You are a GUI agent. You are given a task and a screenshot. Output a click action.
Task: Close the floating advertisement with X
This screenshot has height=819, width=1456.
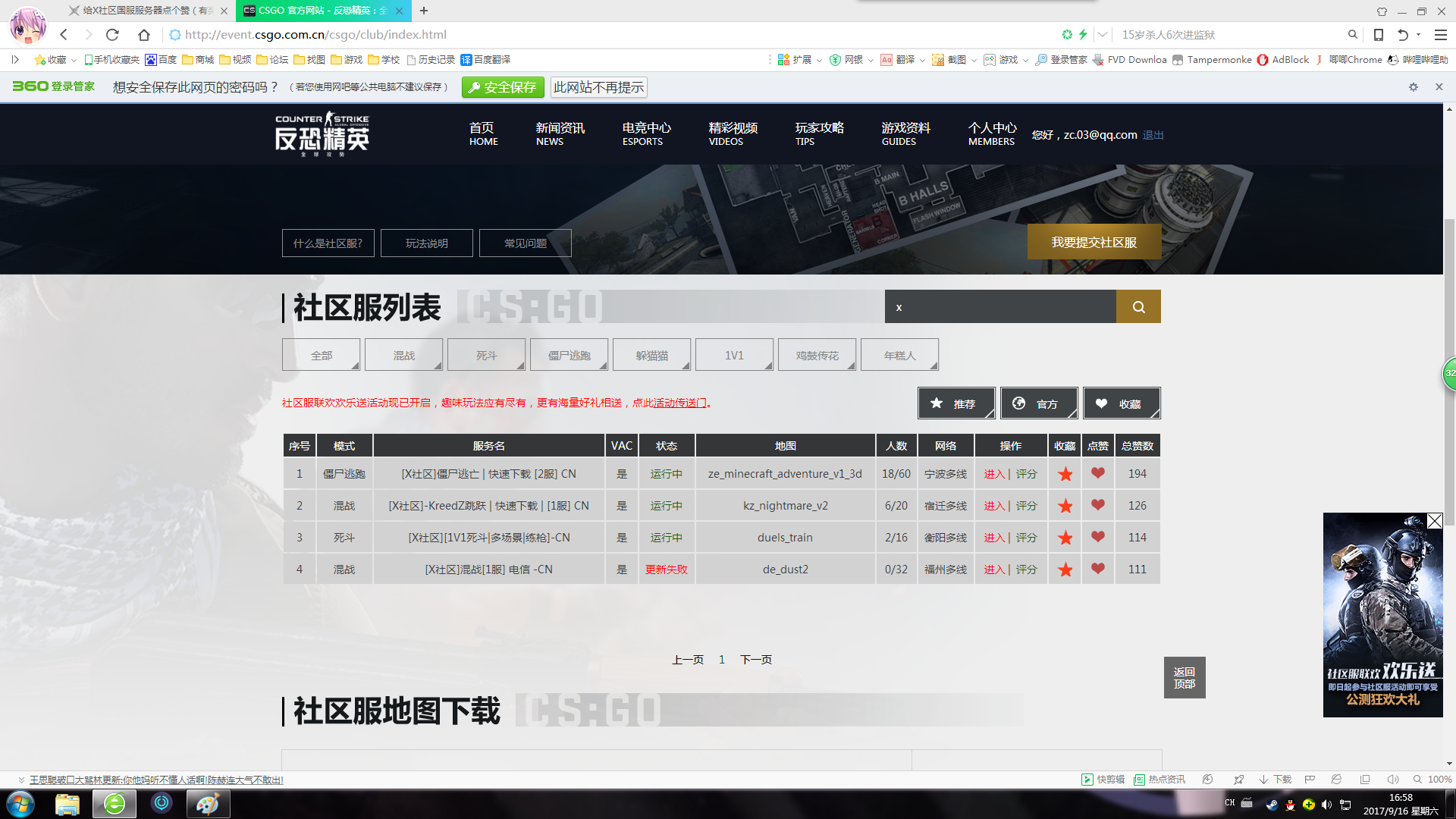tap(1434, 521)
